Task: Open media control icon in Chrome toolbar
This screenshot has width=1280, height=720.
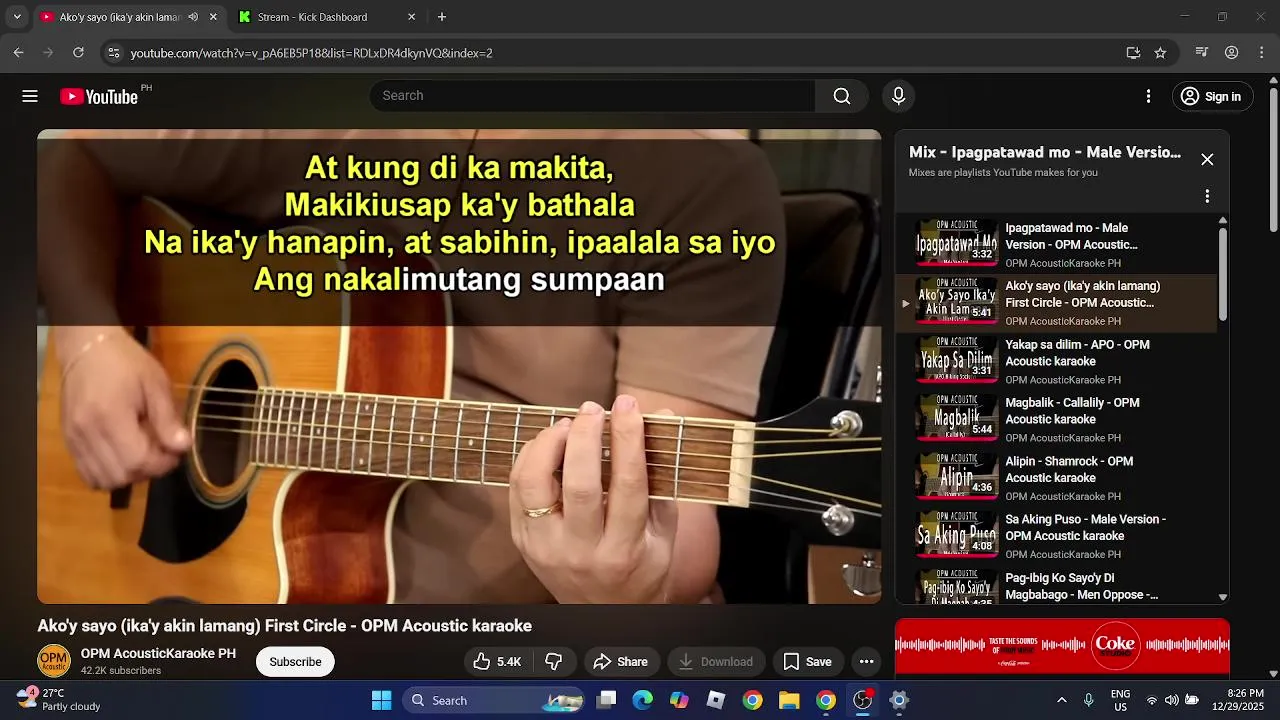Action: point(1202,53)
